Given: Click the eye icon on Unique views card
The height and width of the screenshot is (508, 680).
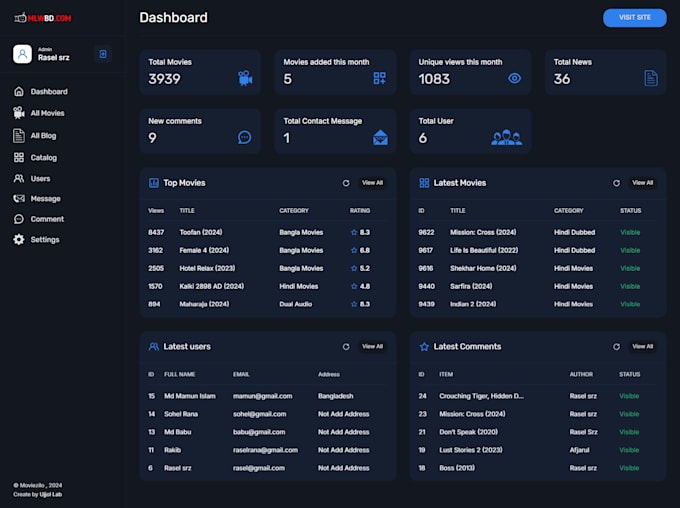Looking at the screenshot, I should point(514,78).
